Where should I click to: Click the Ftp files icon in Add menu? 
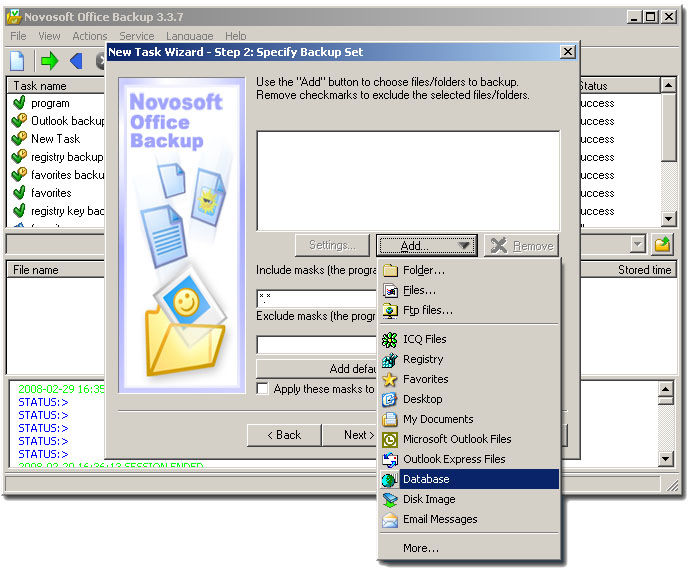390,311
